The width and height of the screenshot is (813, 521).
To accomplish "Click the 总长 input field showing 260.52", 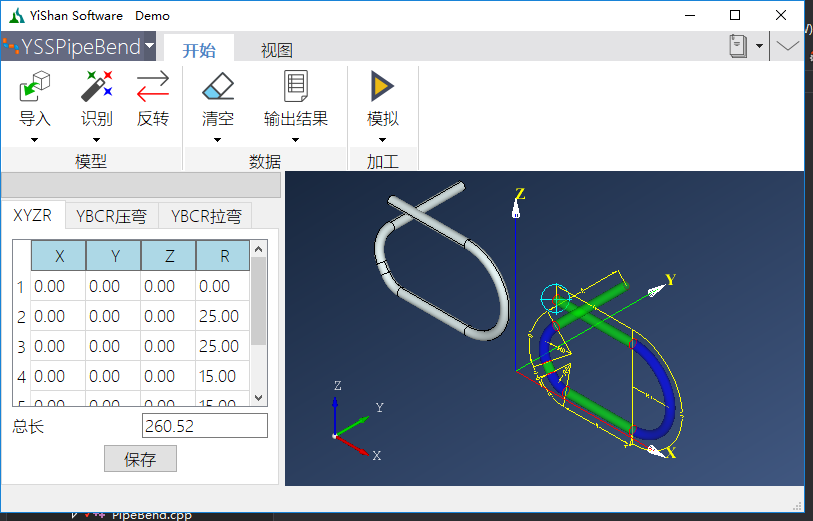I will (x=205, y=426).
